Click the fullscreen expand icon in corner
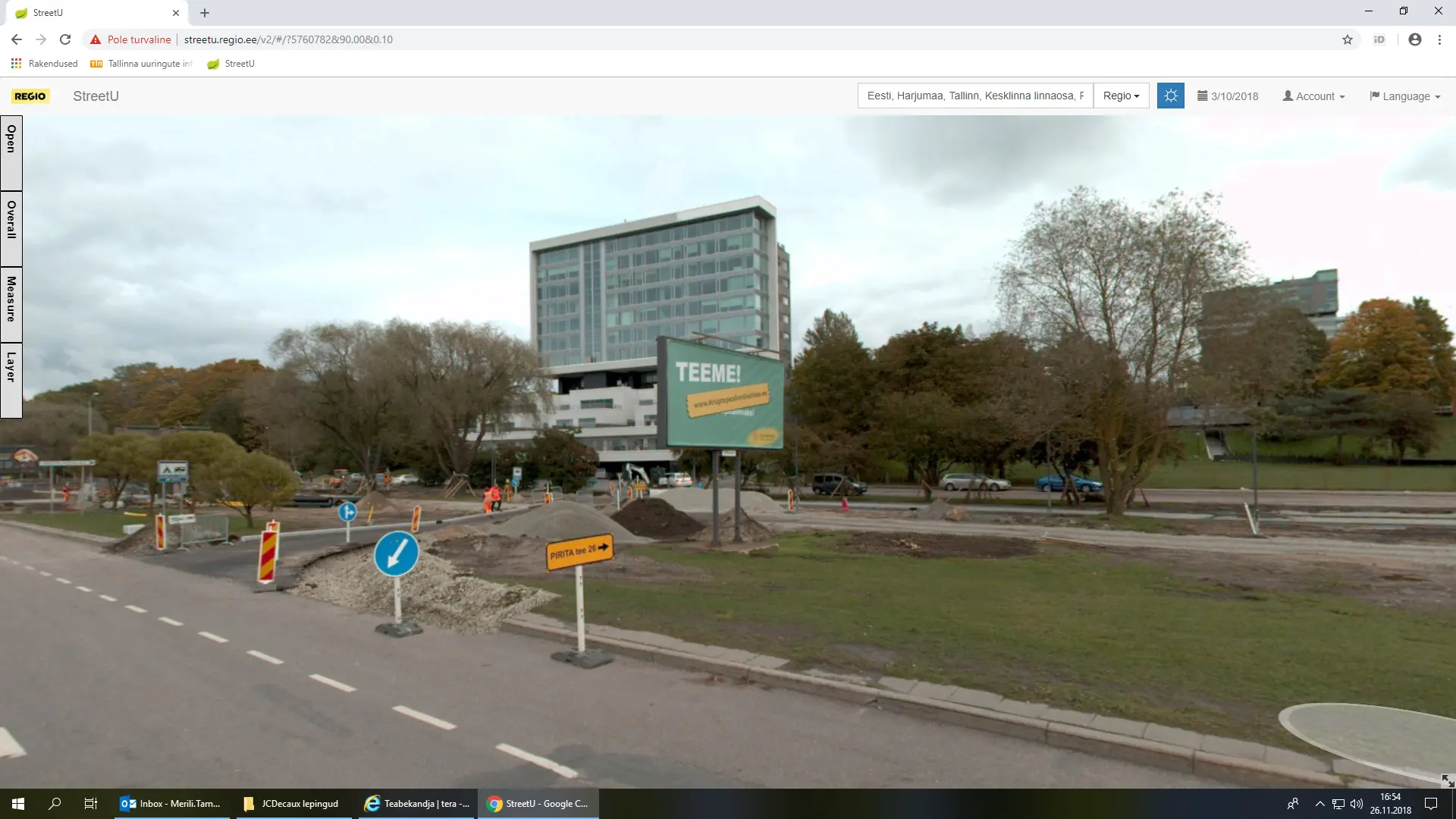The width and height of the screenshot is (1456, 819). click(x=1447, y=780)
